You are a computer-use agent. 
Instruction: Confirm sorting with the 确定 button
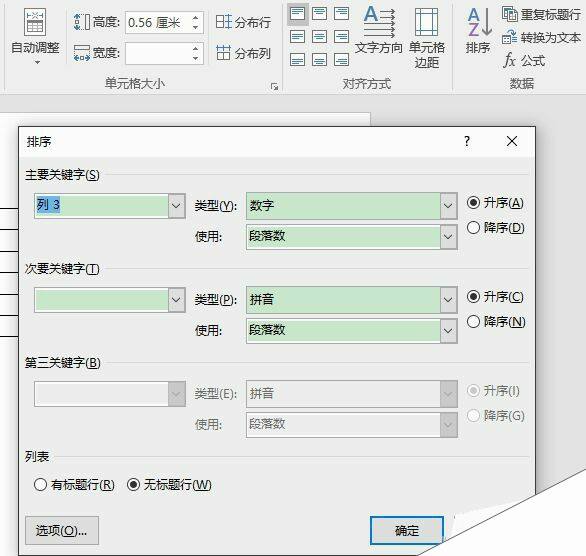(407, 531)
